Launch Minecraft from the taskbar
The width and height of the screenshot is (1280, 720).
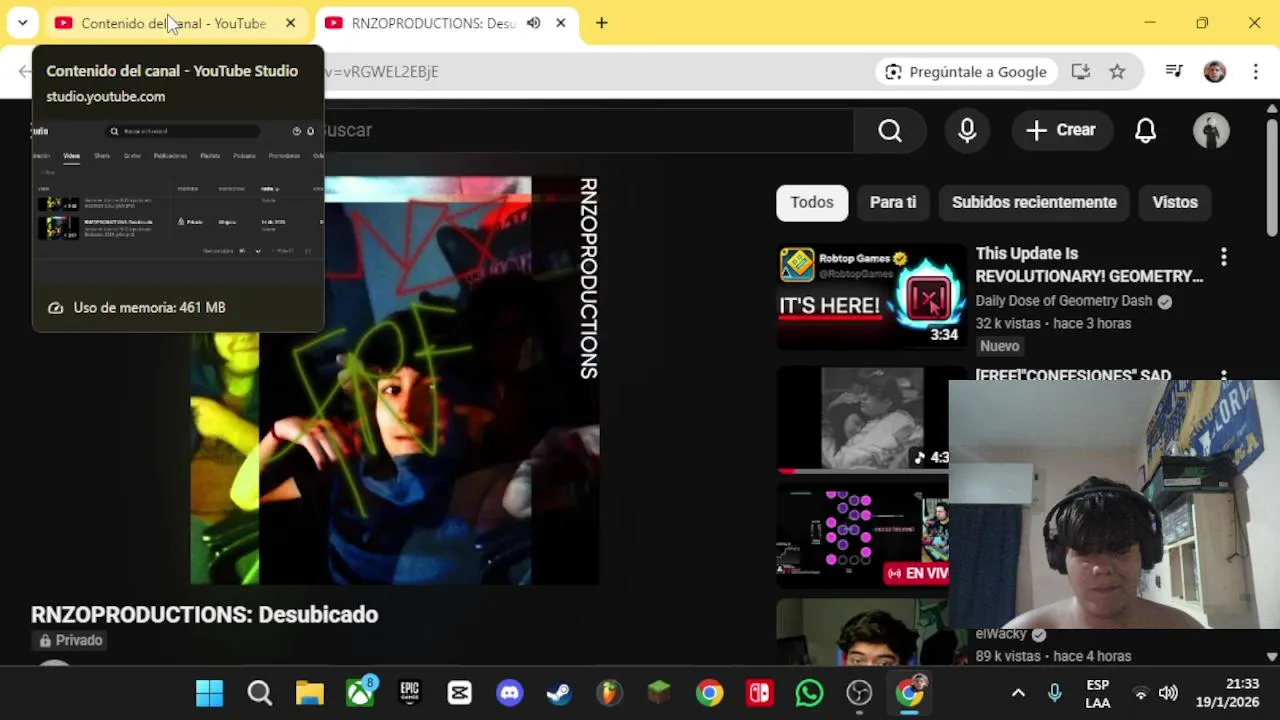click(659, 693)
